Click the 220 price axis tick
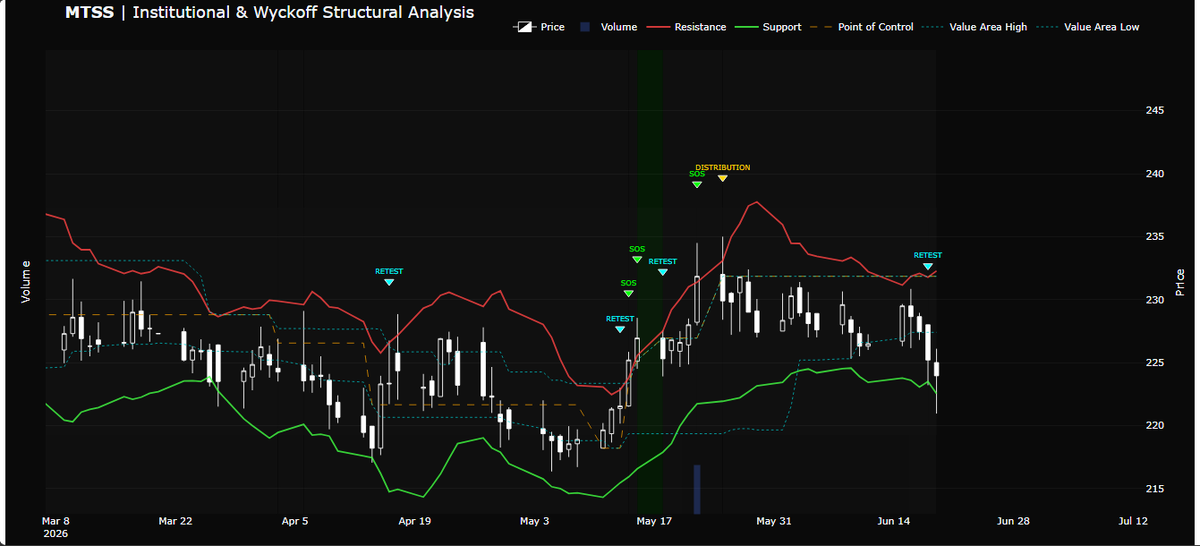Image resolution: width=1200 pixels, height=546 pixels. (1155, 426)
